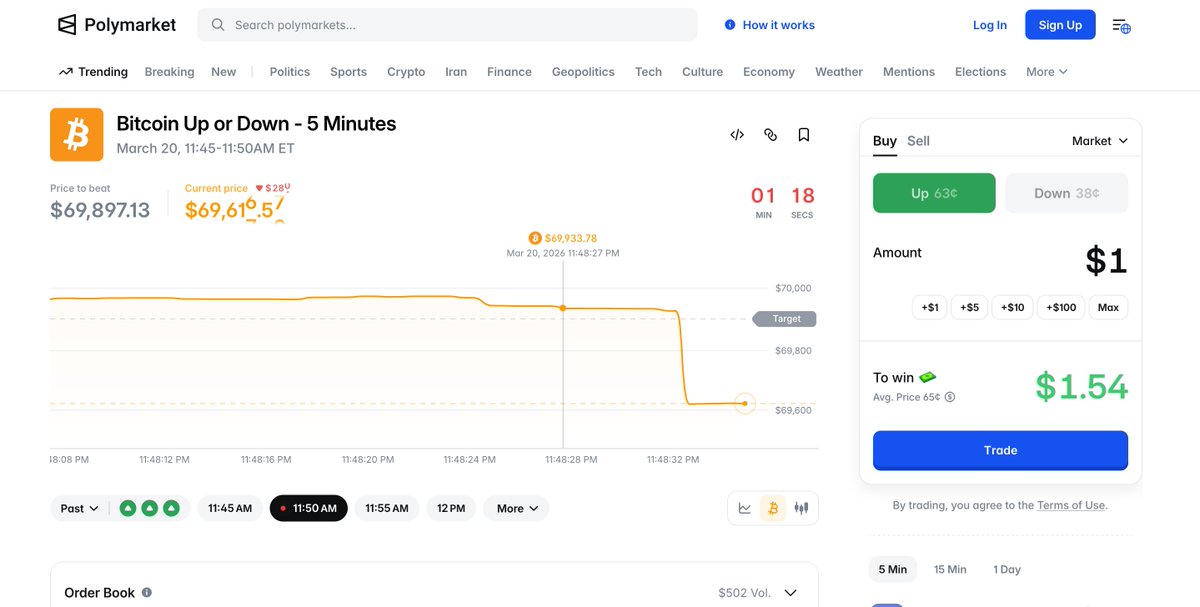Click the Log In link
1200x607 pixels.
click(x=990, y=25)
